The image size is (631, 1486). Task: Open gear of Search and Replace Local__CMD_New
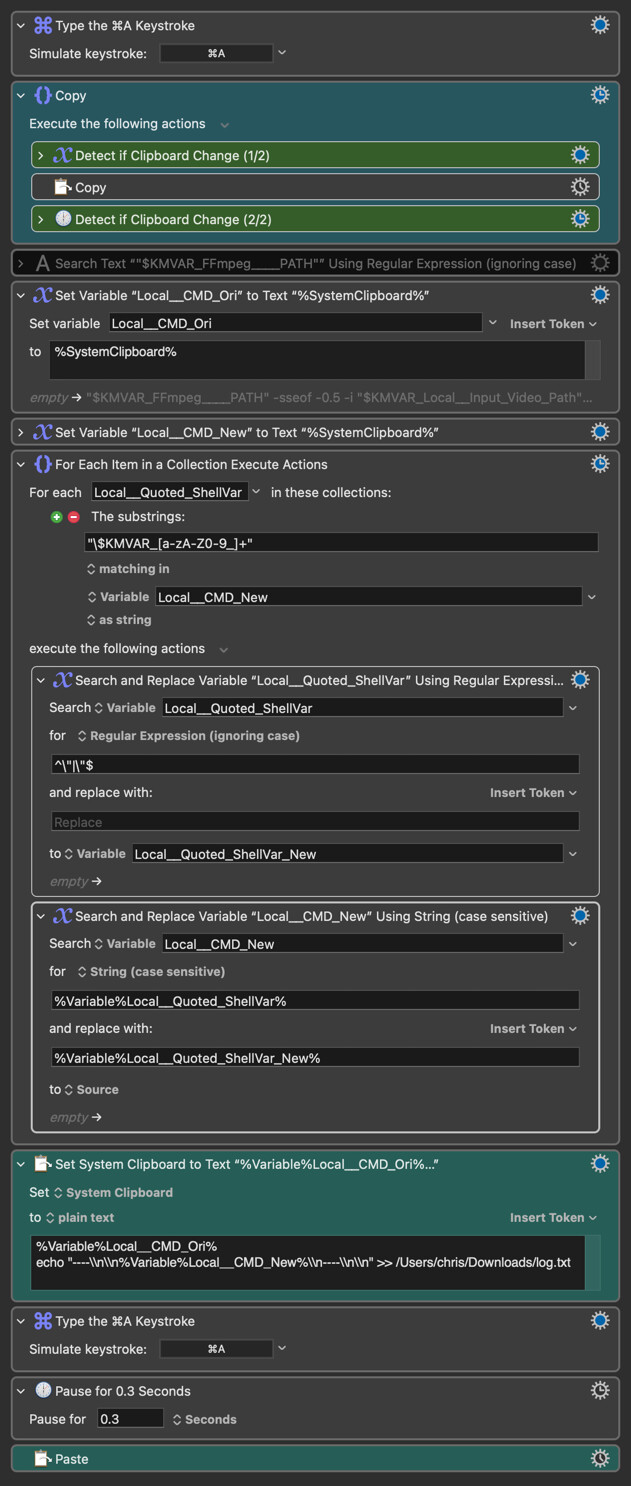point(580,916)
